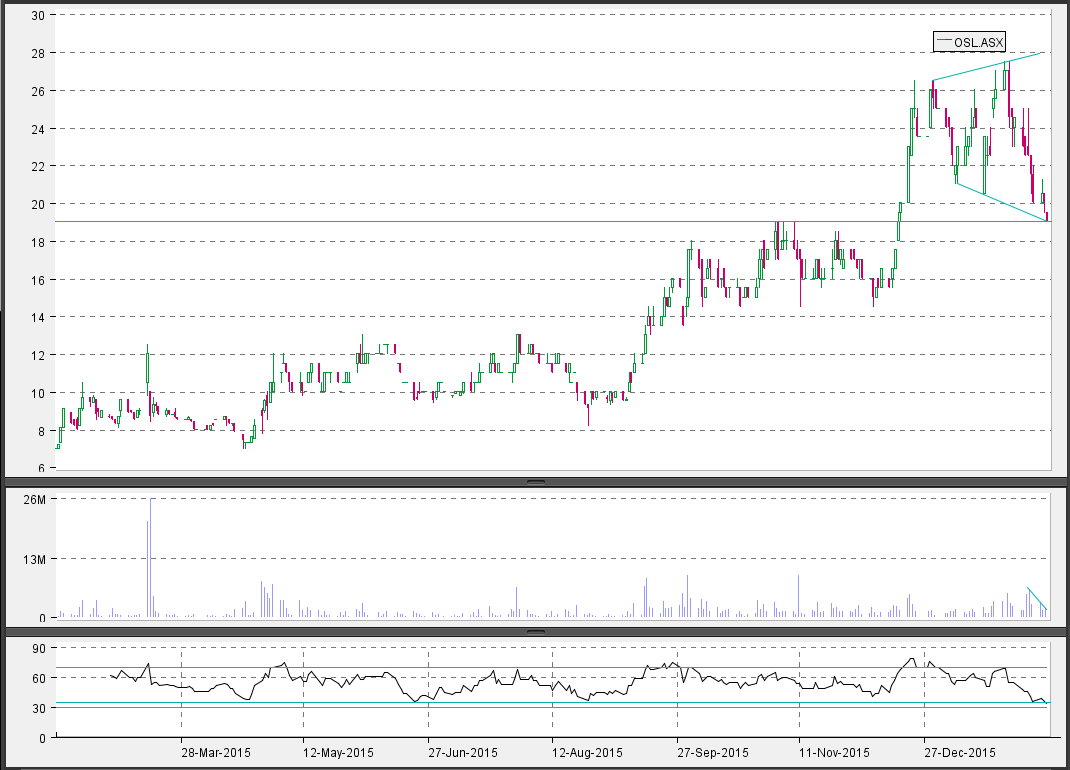Click the upper cyan trendline rising toward 28
The height and width of the screenshot is (770, 1070).
(987, 67)
